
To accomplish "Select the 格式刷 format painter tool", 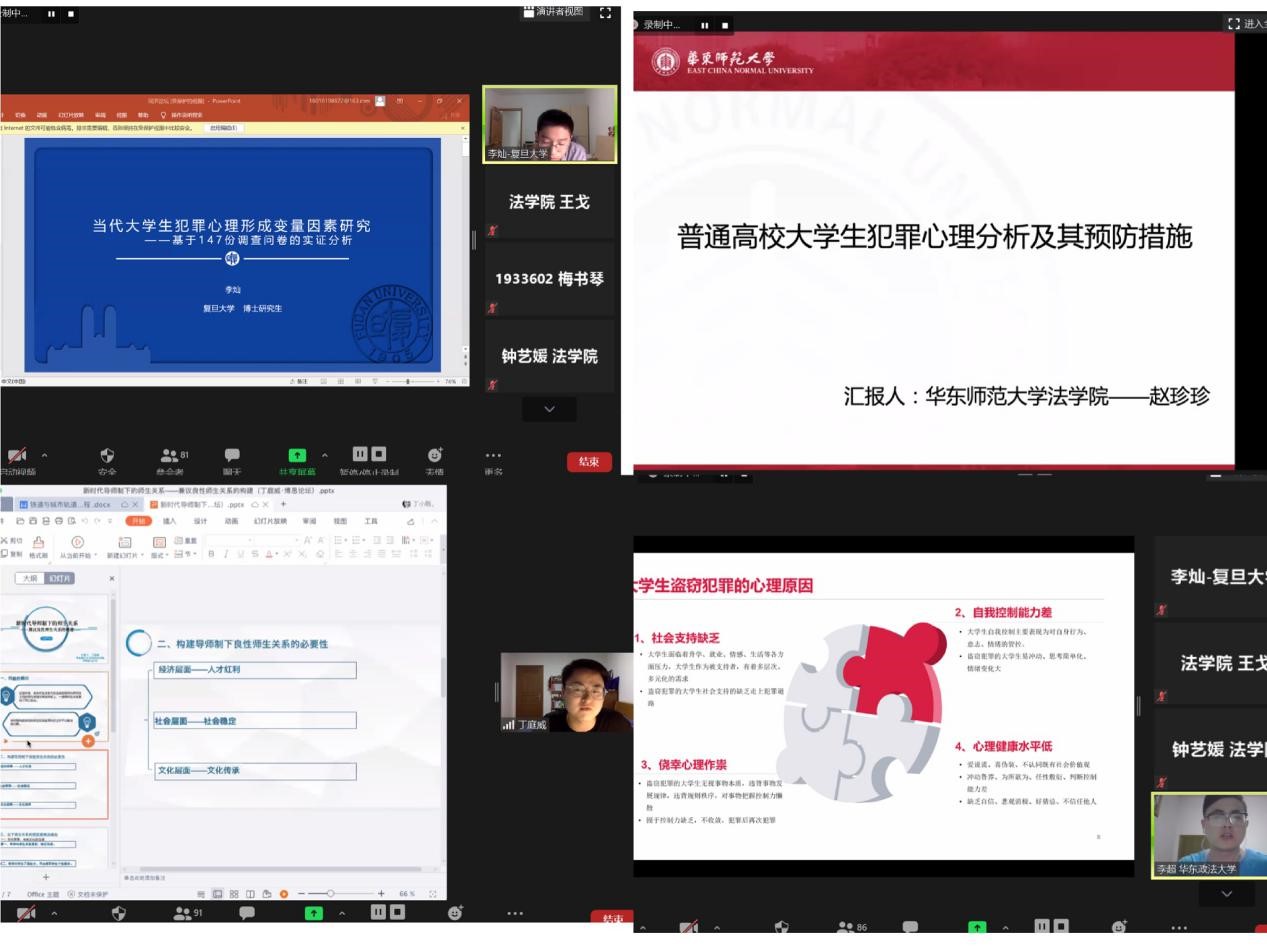I will [38, 548].
